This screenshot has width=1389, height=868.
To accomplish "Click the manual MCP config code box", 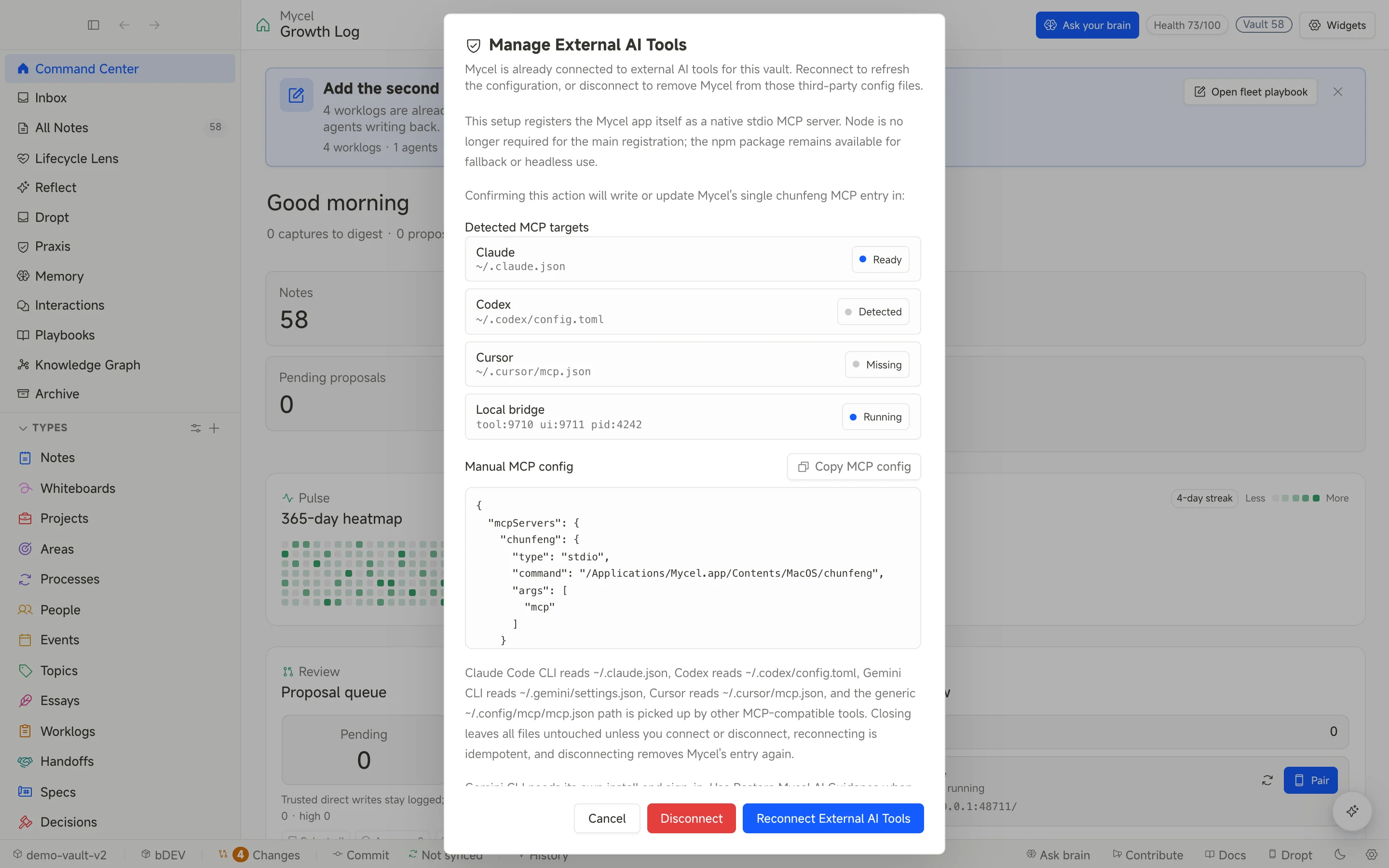I will click(x=693, y=569).
